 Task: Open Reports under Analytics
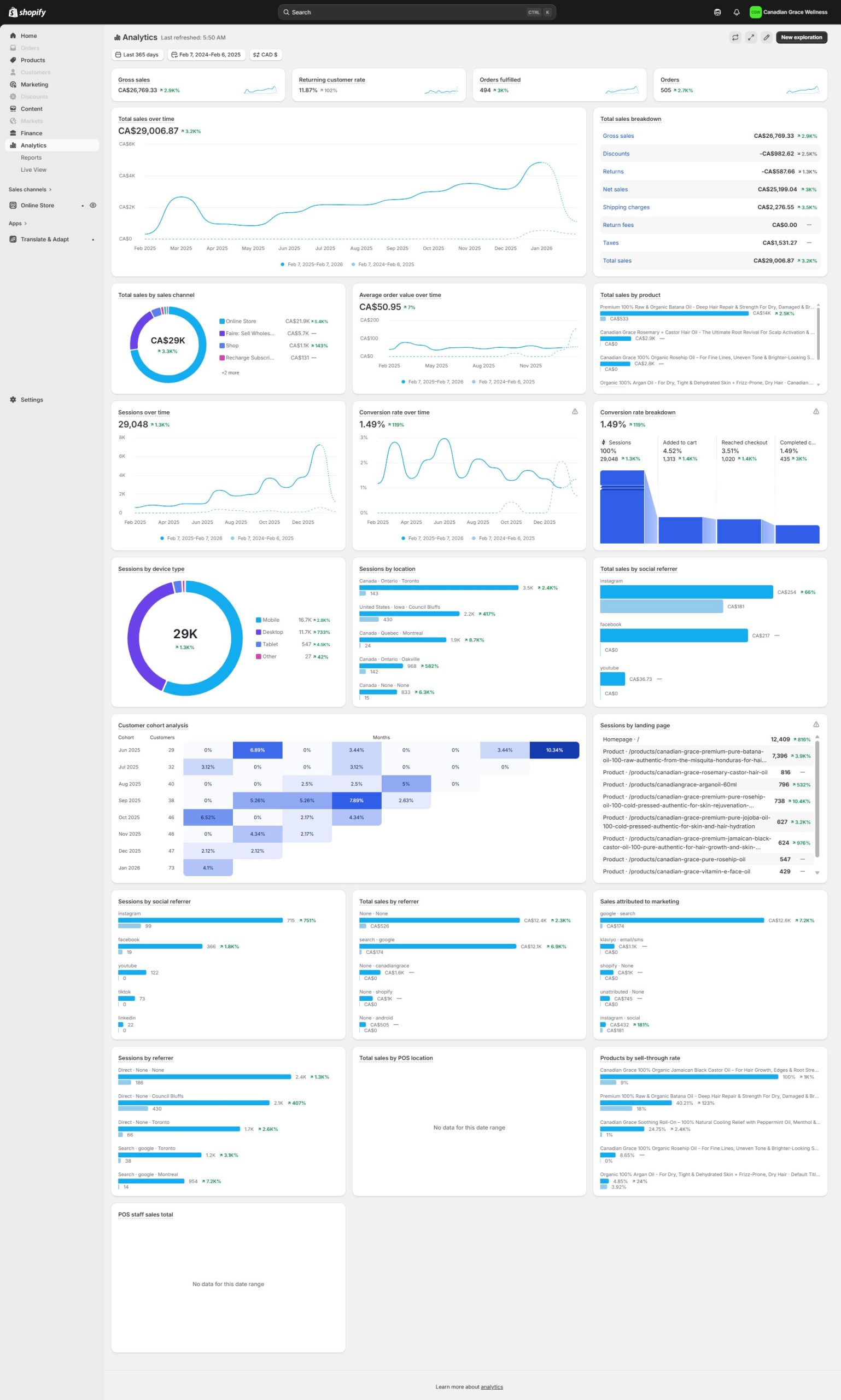[31, 157]
